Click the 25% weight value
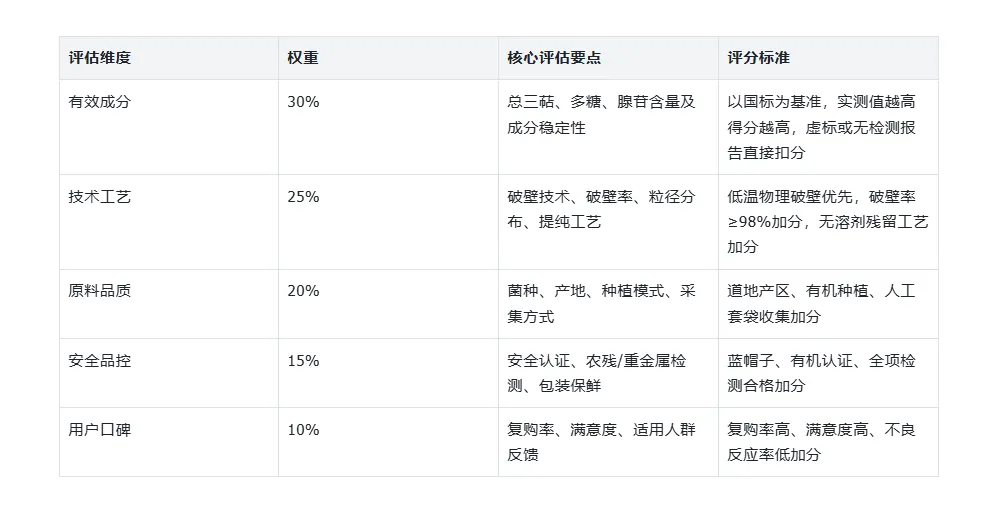Screen dimensions: 991x508 (303, 197)
